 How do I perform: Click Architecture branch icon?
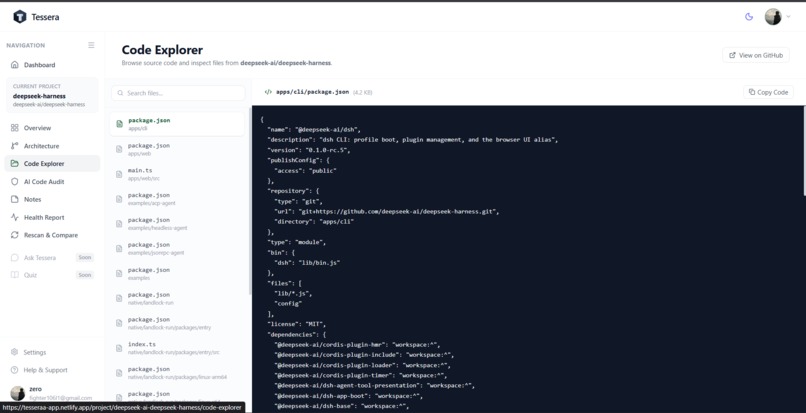14,146
